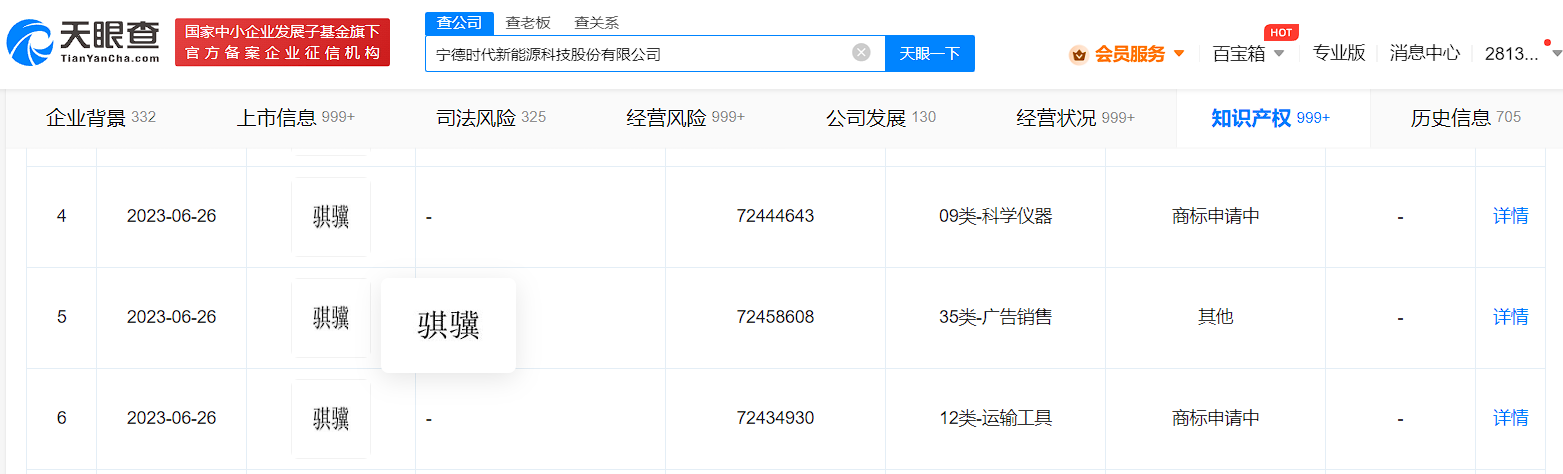
Task: Click trademark thumbnail 骐骥 in row 4
Action: pyautogui.click(x=331, y=217)
